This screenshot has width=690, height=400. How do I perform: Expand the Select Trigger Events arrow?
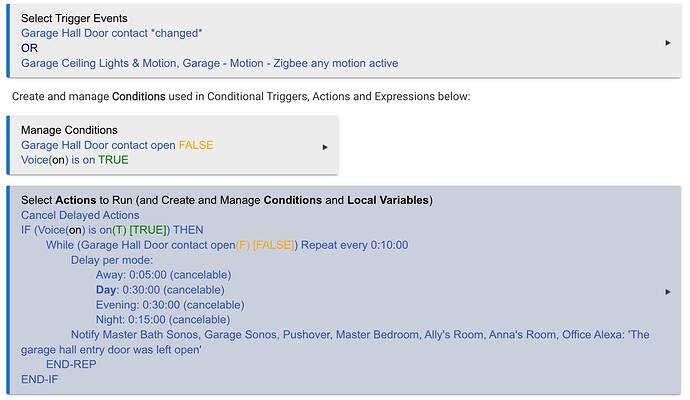(x=668, y=43)
